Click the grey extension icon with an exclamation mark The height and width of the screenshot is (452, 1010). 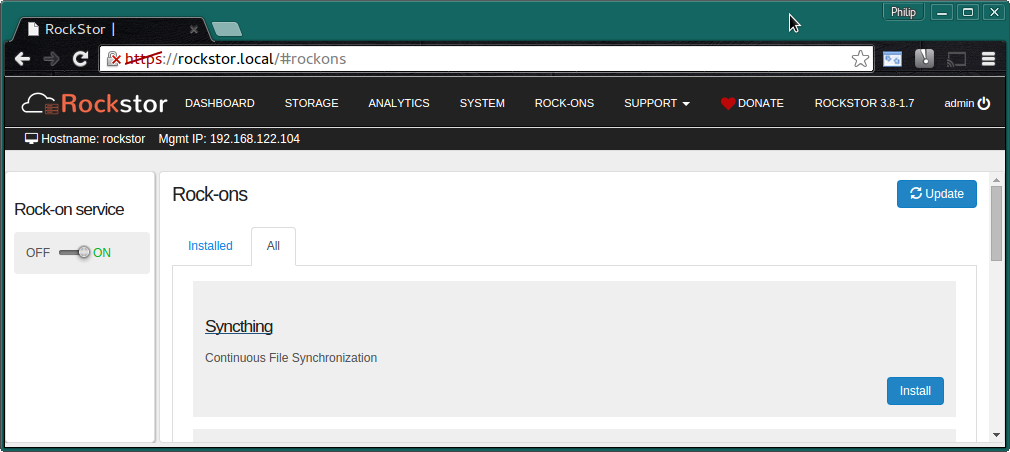[x=924, y=59]
